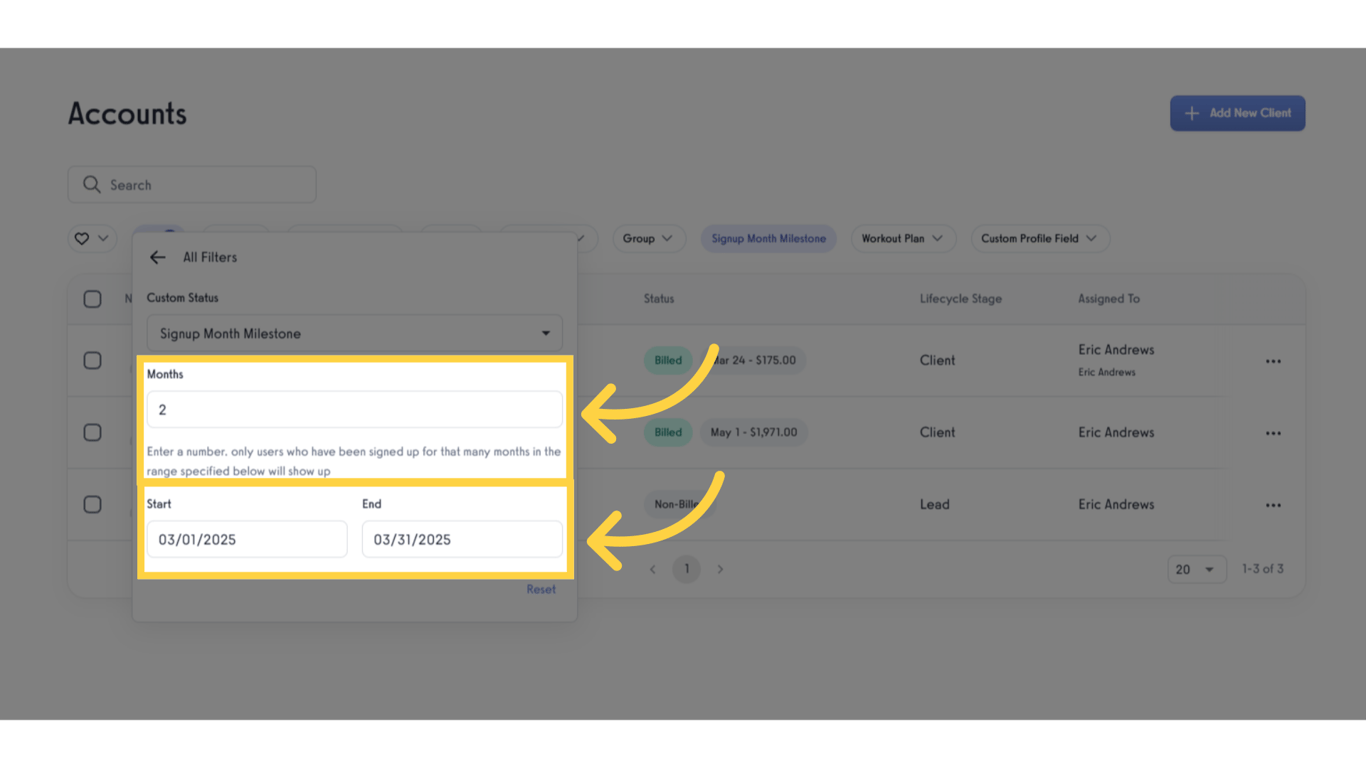The width and height of the screenshot is (1366, 768).
Task: Check the checkbox on the Lead row
Action: (x=92, y=504)
